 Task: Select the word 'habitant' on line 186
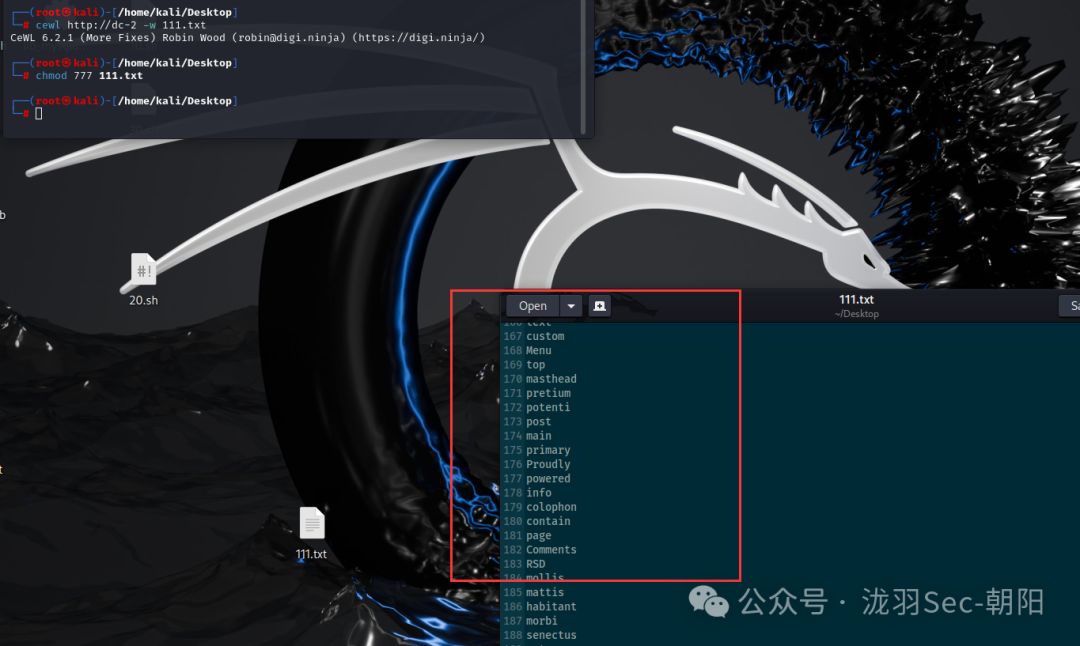pyautogui.click(x=551, y=607)
